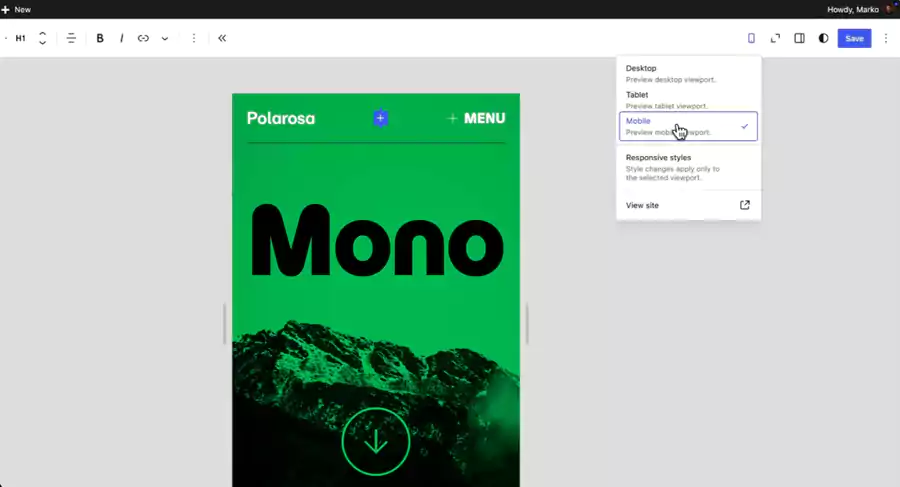900x487 pixels.
Task: Select the checked Mobile viewport option
Action: (x=688, y=126)
